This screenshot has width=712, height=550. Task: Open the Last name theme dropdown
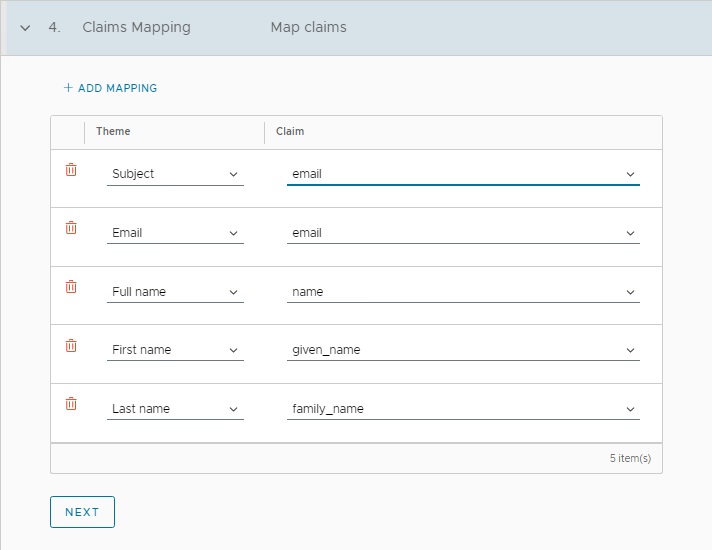175,409
